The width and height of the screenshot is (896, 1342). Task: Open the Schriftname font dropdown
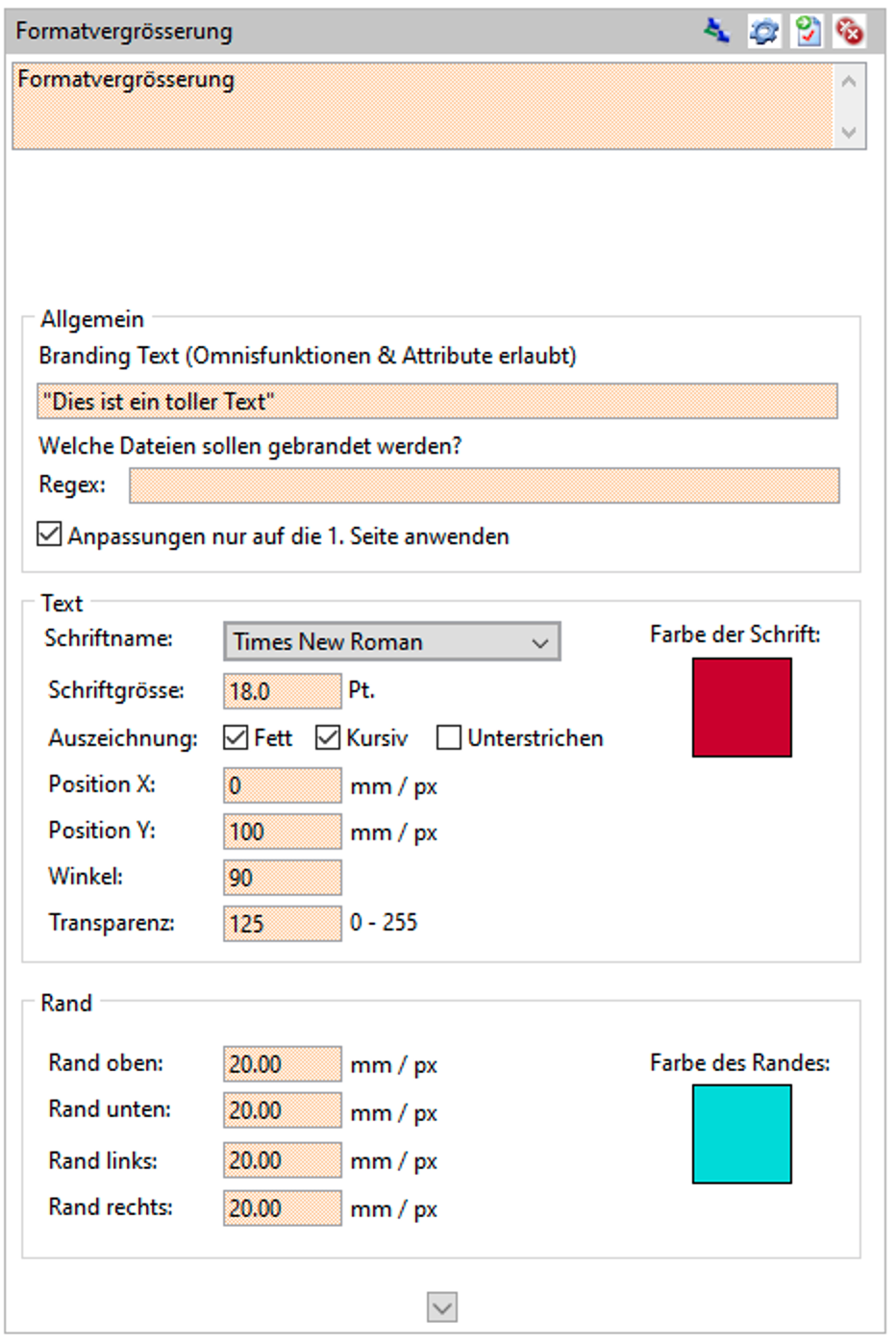pos(391,641)
